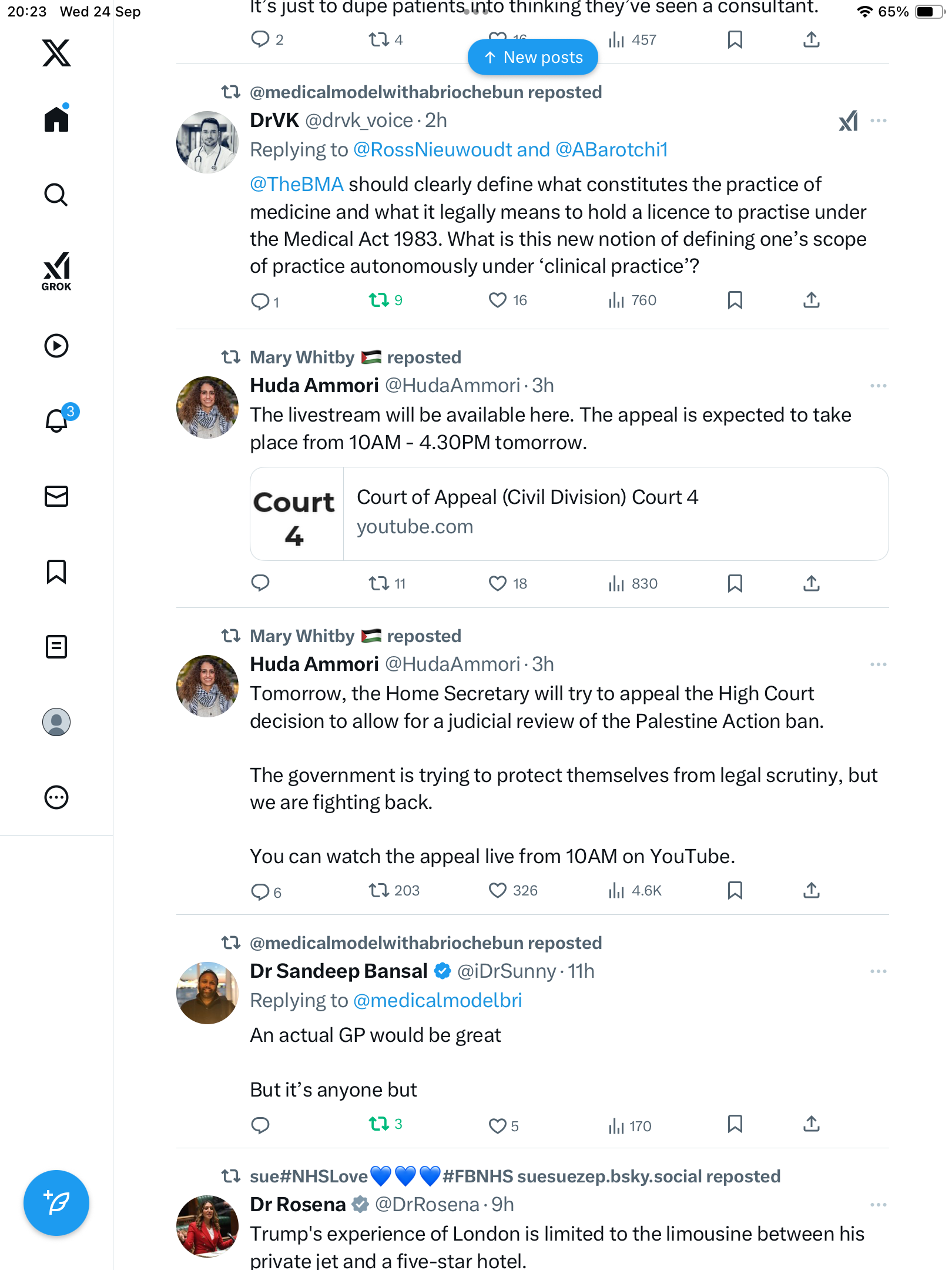Viewport: 952px width, 1270px height.
Task: Click the New posts pill button
Action: [x=533, y=58]
